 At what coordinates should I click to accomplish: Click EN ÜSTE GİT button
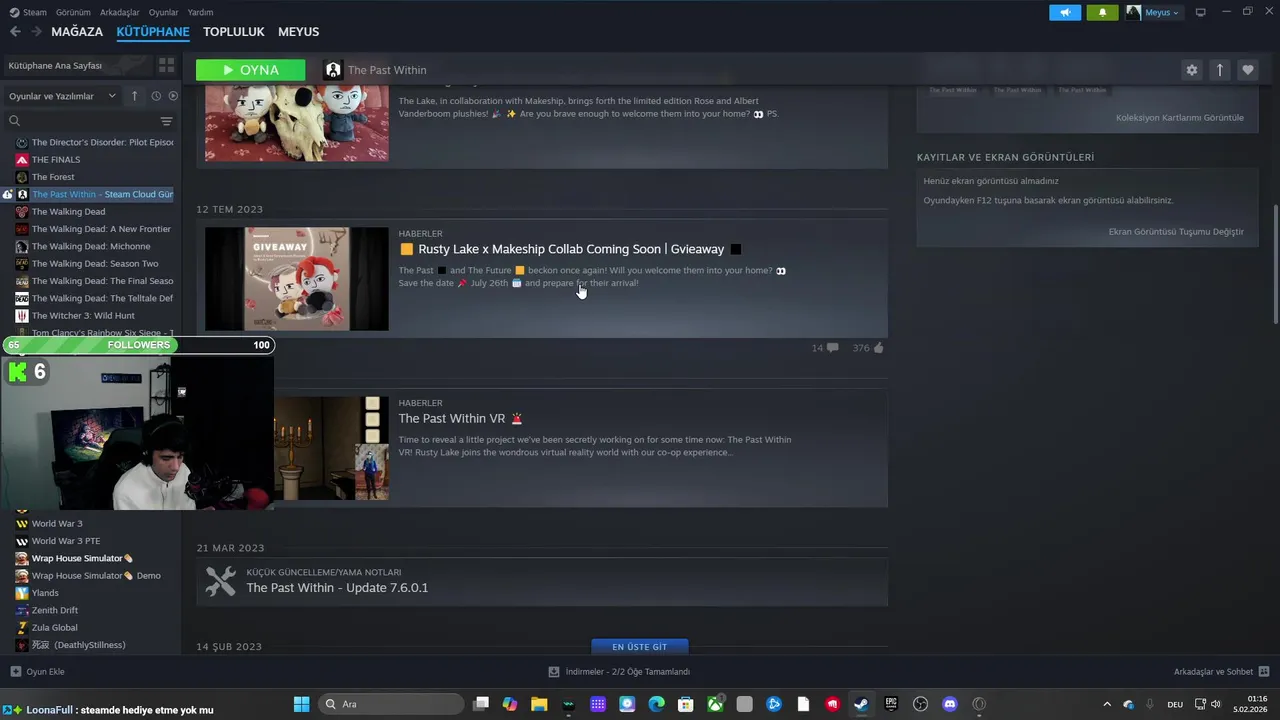639,647
